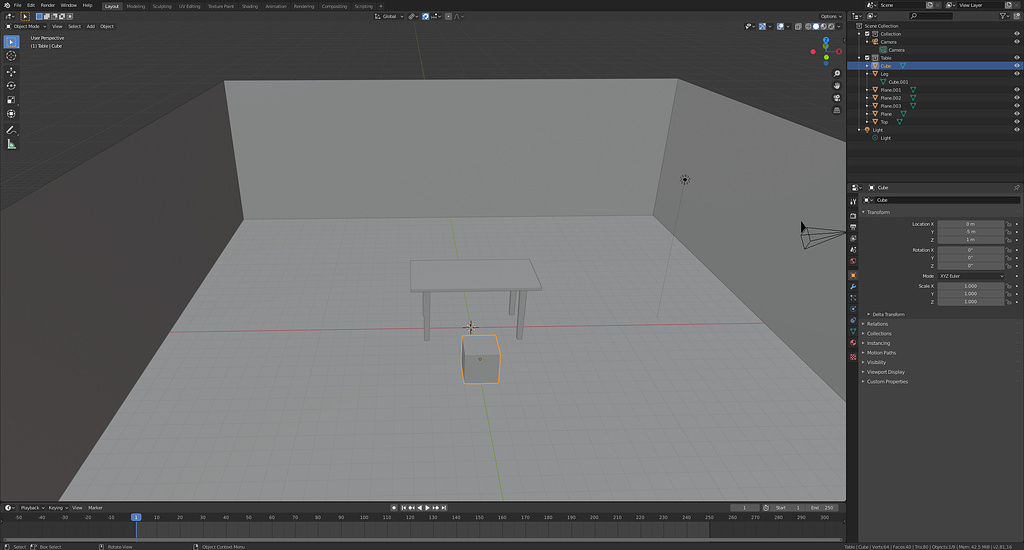
Task: Open the Global transform orientation dropdown
Action: coord(389,16)
